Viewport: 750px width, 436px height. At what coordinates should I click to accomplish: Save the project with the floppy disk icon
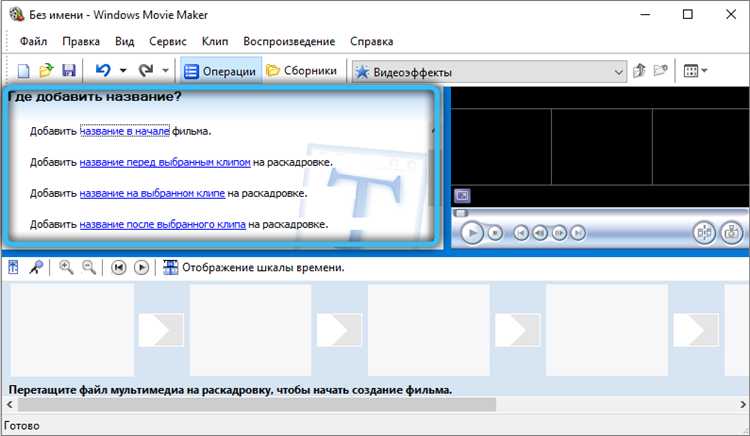pyautogui.click(x=69, y=71)
